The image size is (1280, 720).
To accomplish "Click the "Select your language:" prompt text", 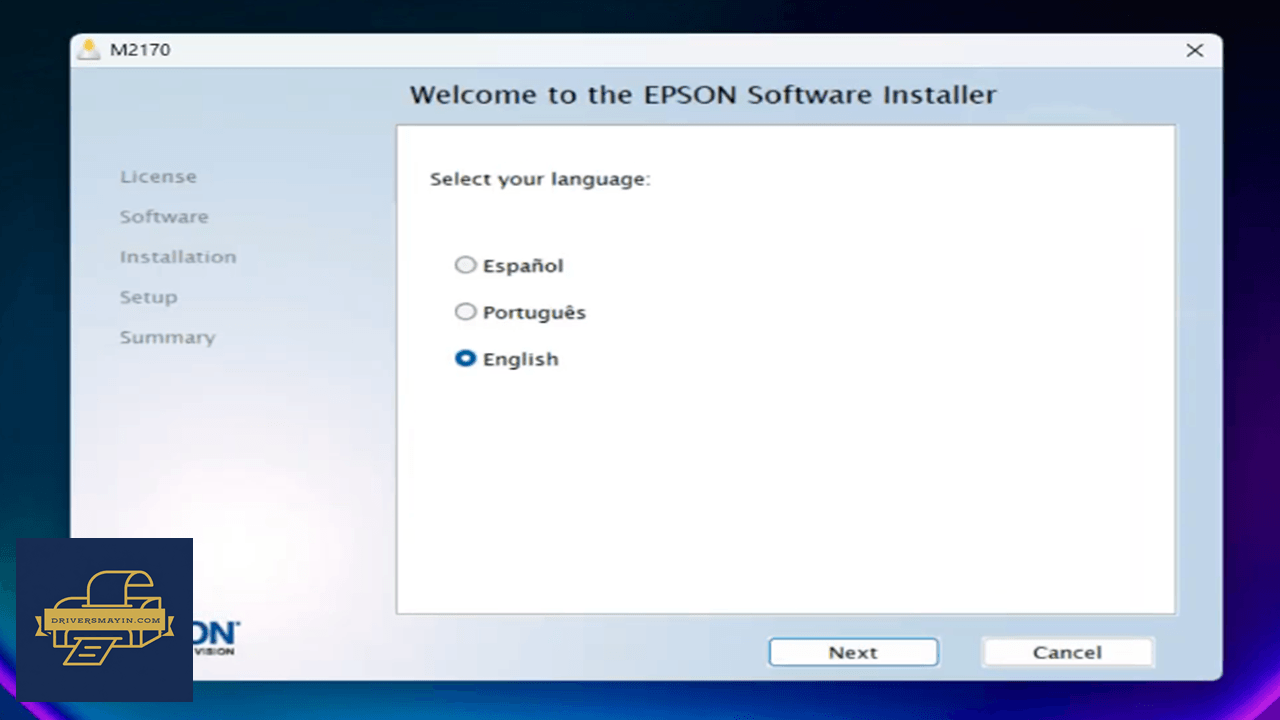I will point(540,180).
